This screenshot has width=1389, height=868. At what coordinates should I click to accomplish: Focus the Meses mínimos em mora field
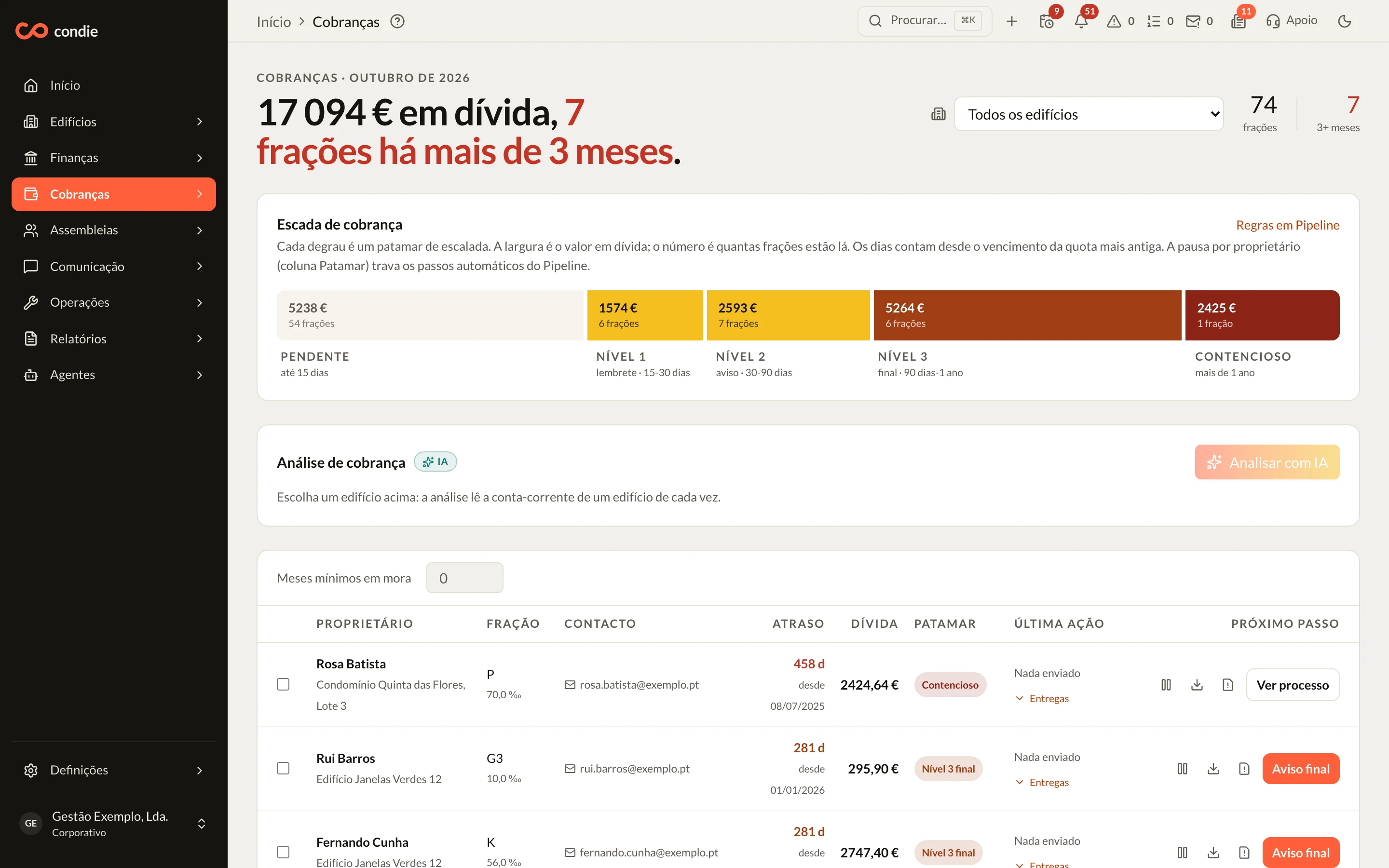pyautogui.click(x=464, y=578)
